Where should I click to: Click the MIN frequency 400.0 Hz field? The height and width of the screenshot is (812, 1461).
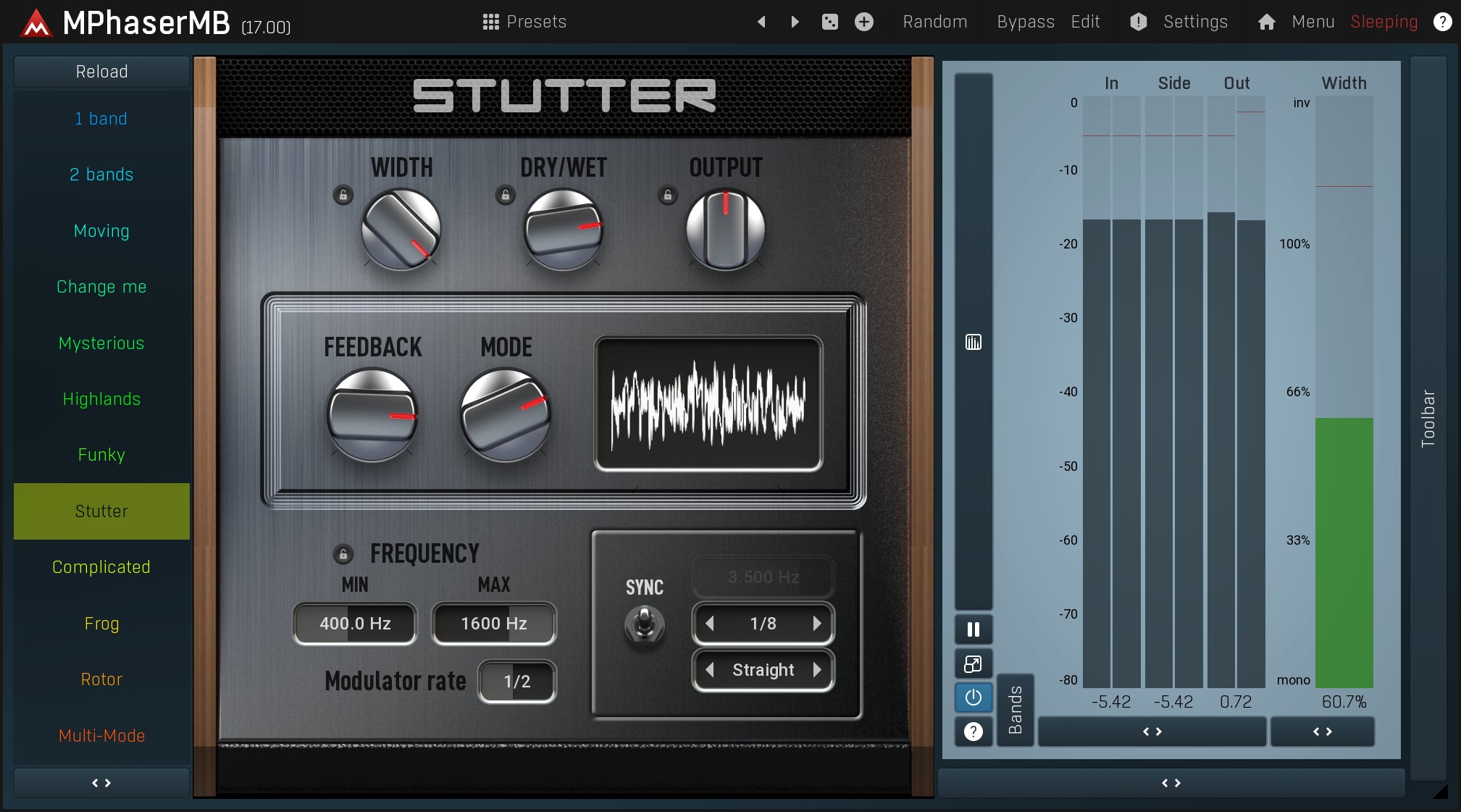pos(355,624)
